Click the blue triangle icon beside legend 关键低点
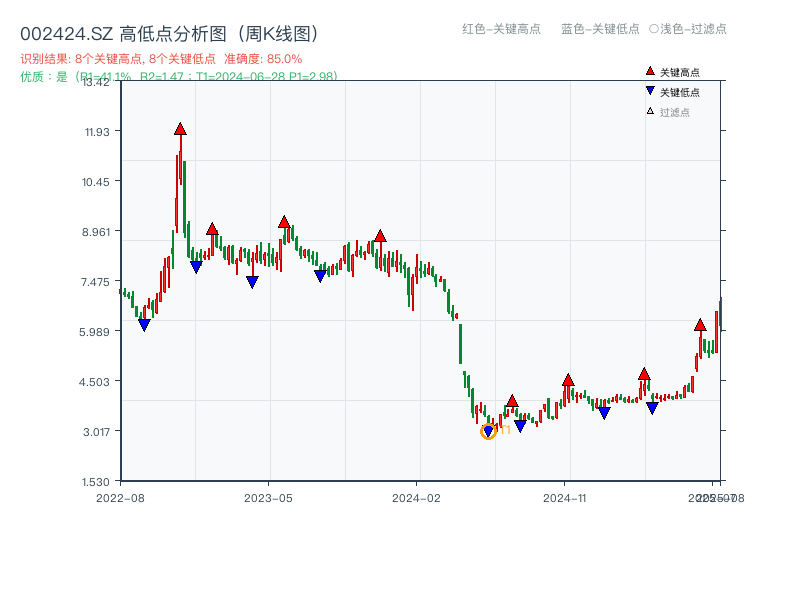The height and width of the screenshot is (600, 800). point(650,92)
